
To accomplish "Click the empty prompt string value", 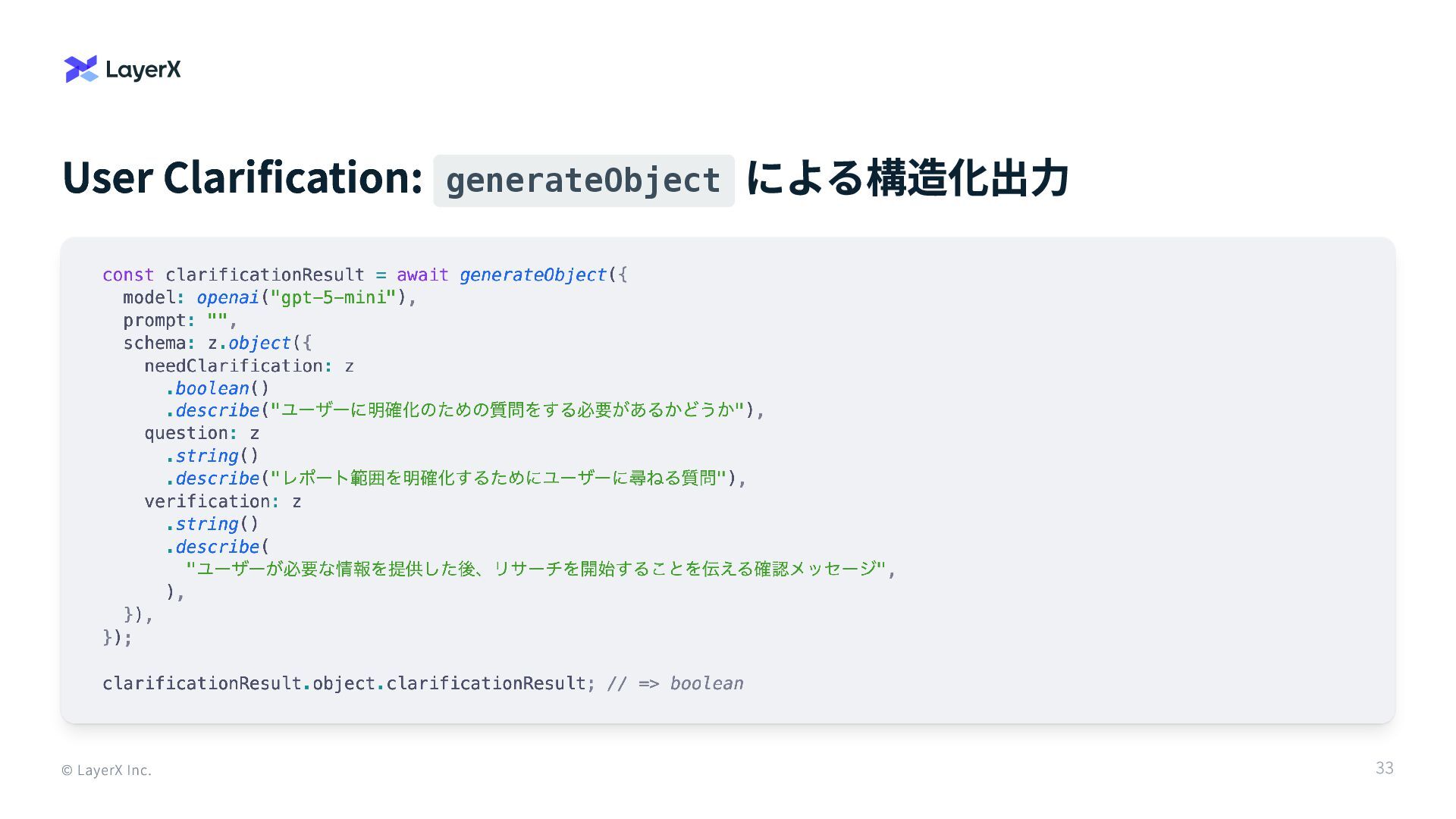I will 217,320.
